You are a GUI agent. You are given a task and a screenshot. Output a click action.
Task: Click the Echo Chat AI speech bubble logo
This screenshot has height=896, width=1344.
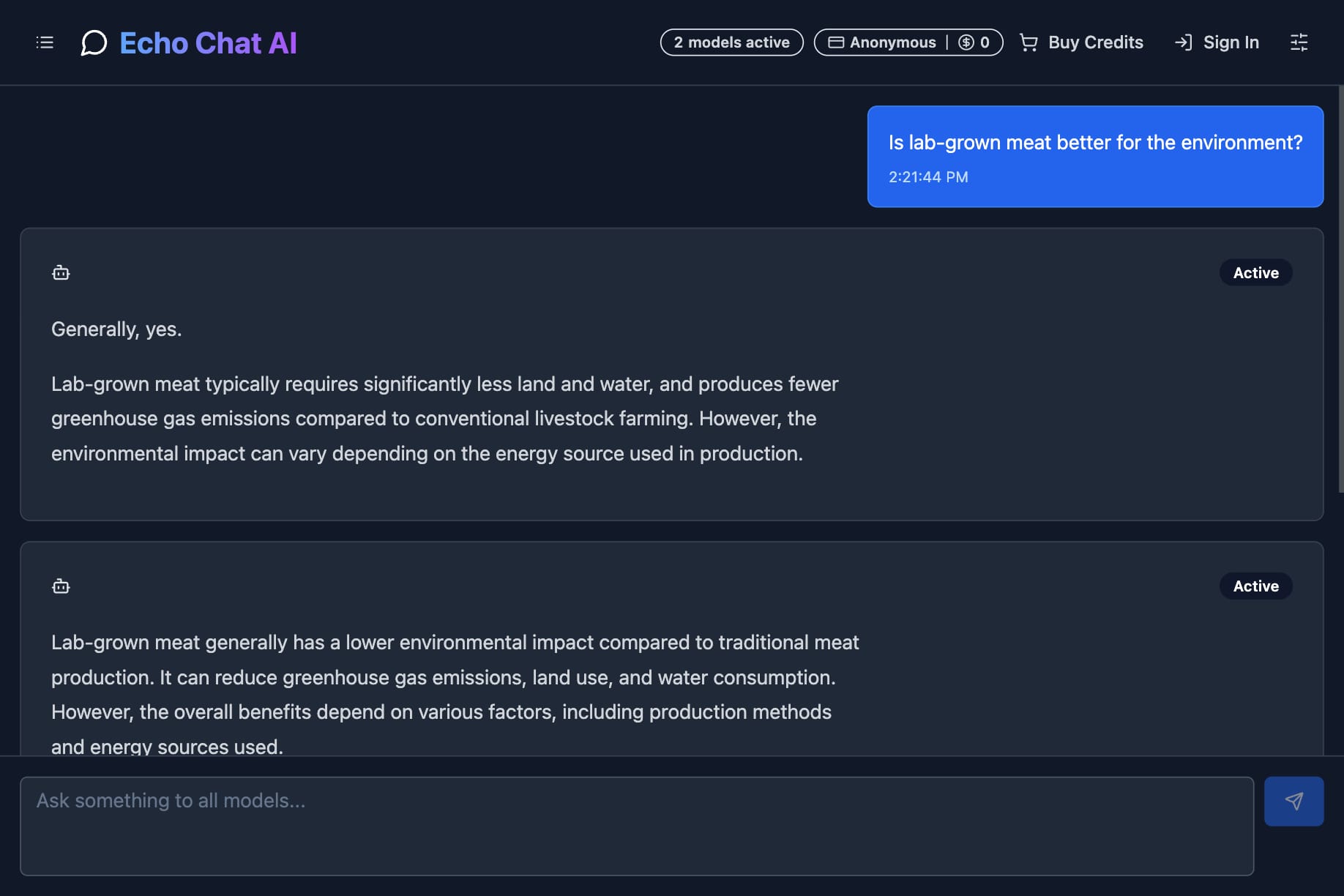point(94,42)
